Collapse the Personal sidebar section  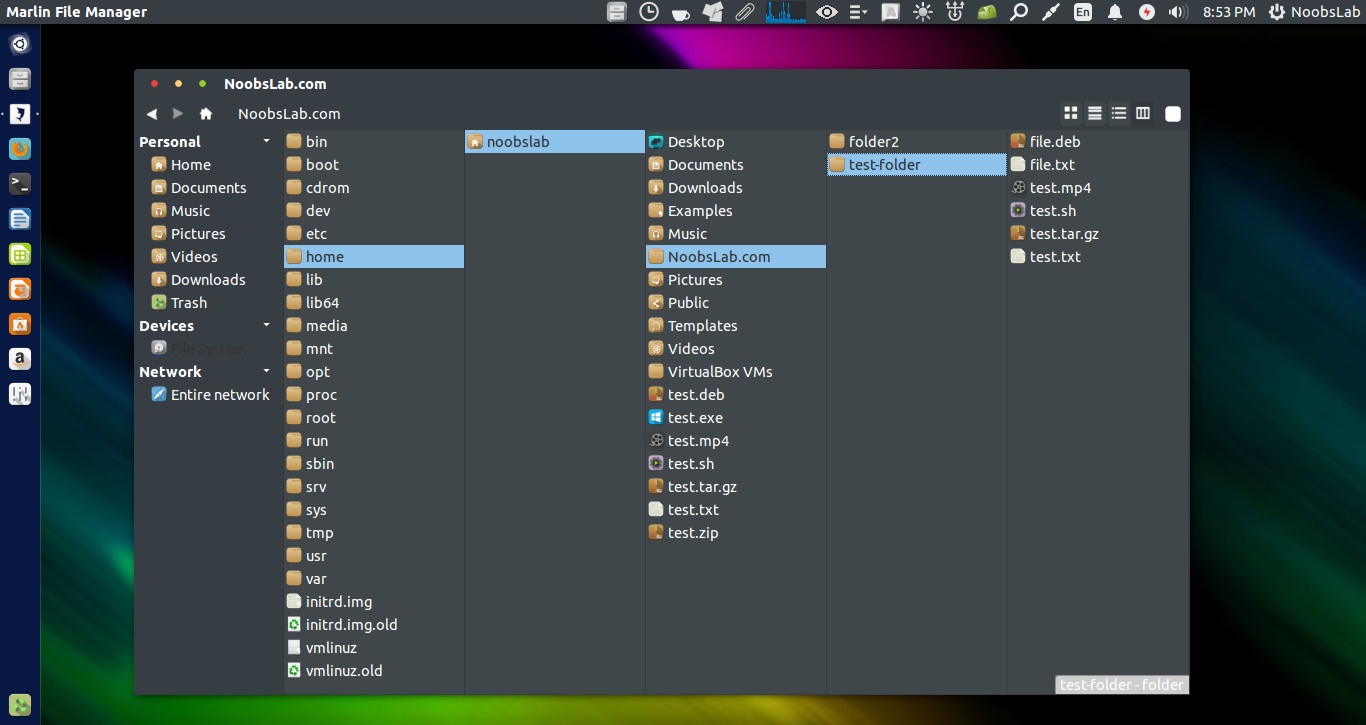tap(266, 142)
